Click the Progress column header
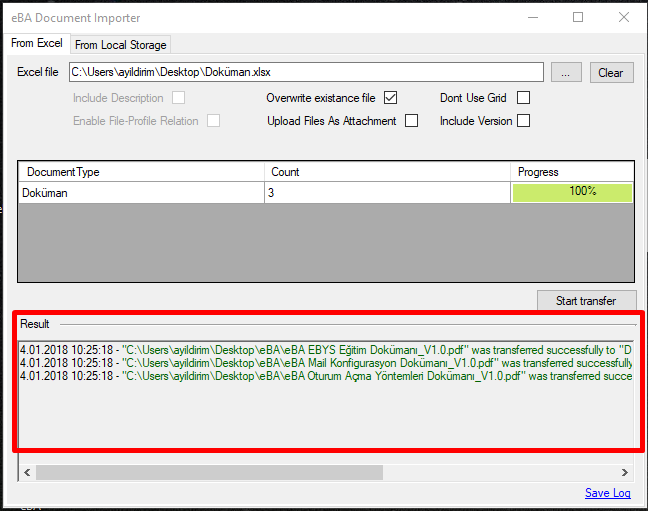This screenshot has height=511, width=648. coord(571,172)
